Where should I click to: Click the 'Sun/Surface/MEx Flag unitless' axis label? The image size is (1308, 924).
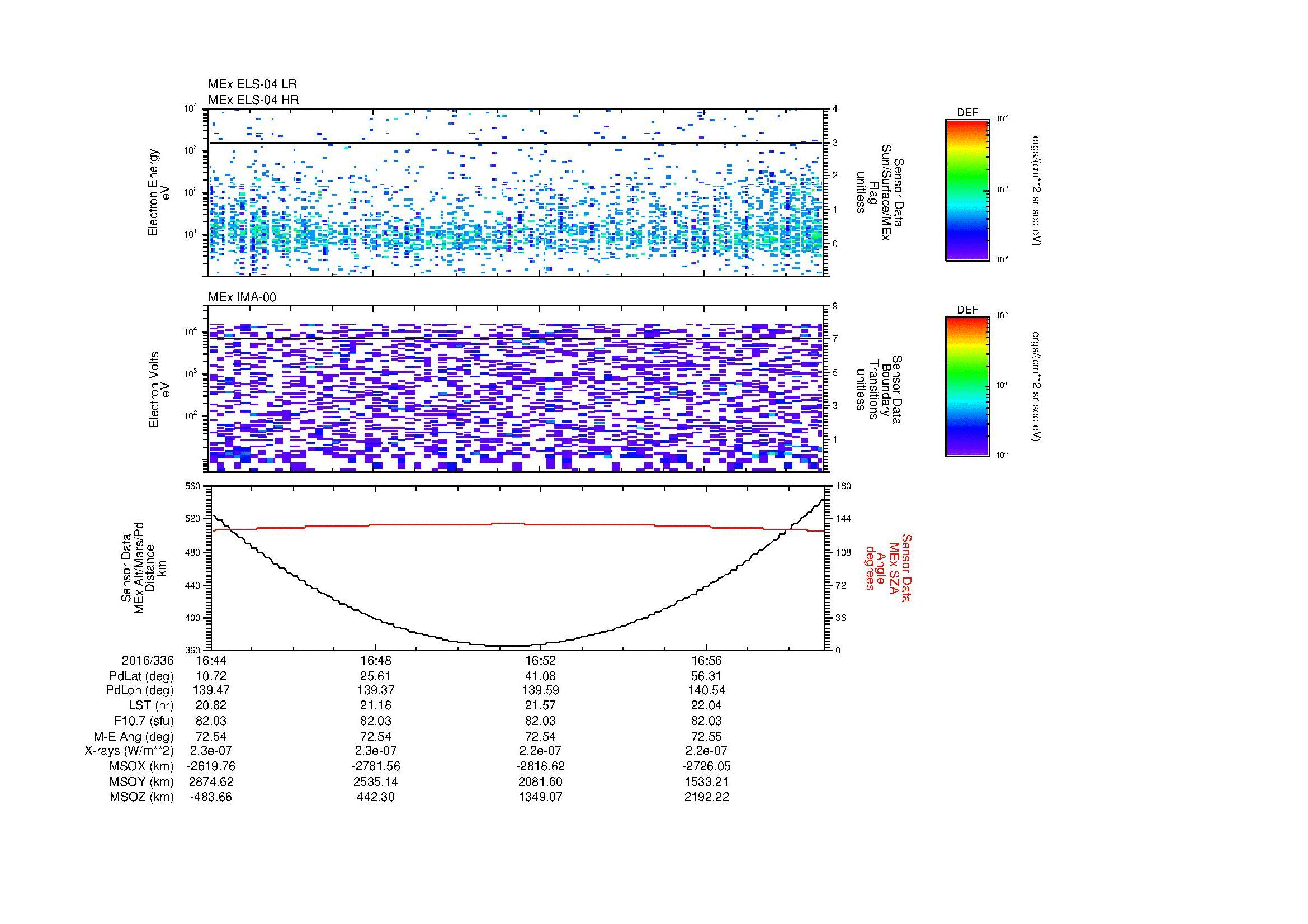coord(880,193)
